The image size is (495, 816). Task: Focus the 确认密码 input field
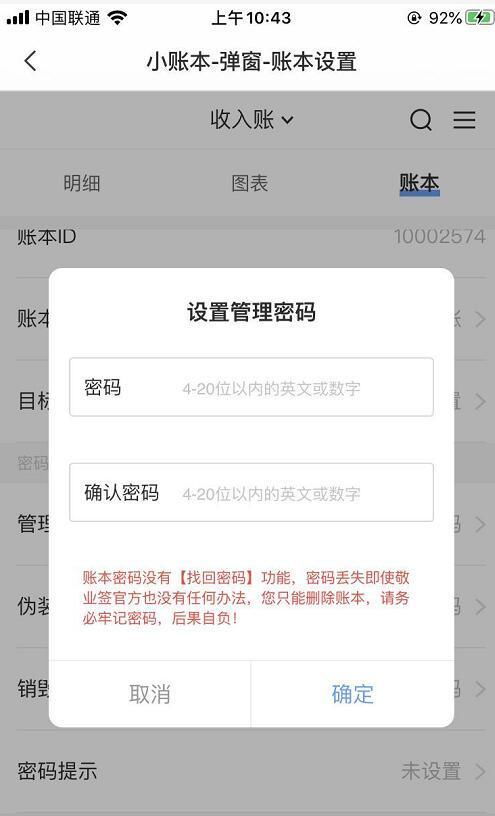pos(251,492)
